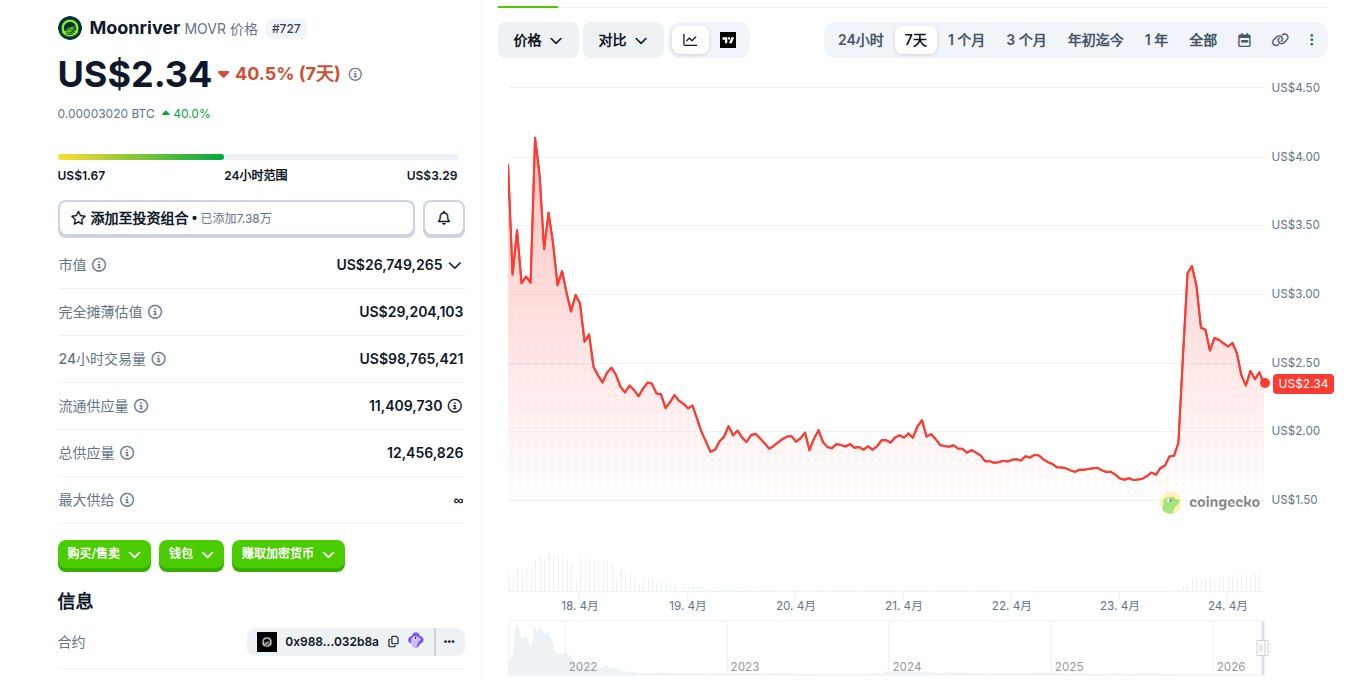
Task: Show info for the 7-day change
Action: [355, 74]
